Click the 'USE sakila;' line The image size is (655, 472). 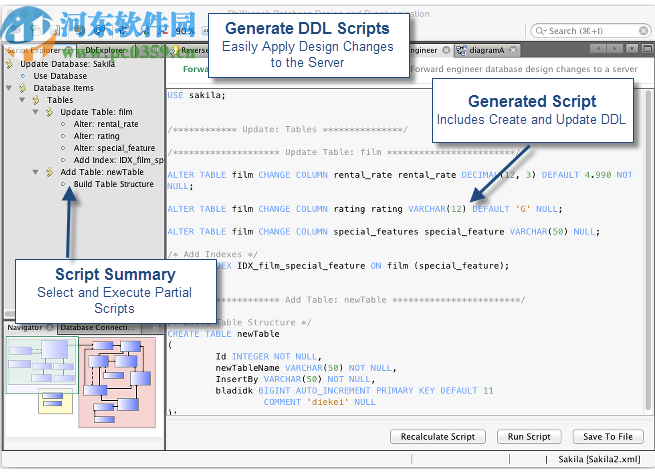[196, 95]
